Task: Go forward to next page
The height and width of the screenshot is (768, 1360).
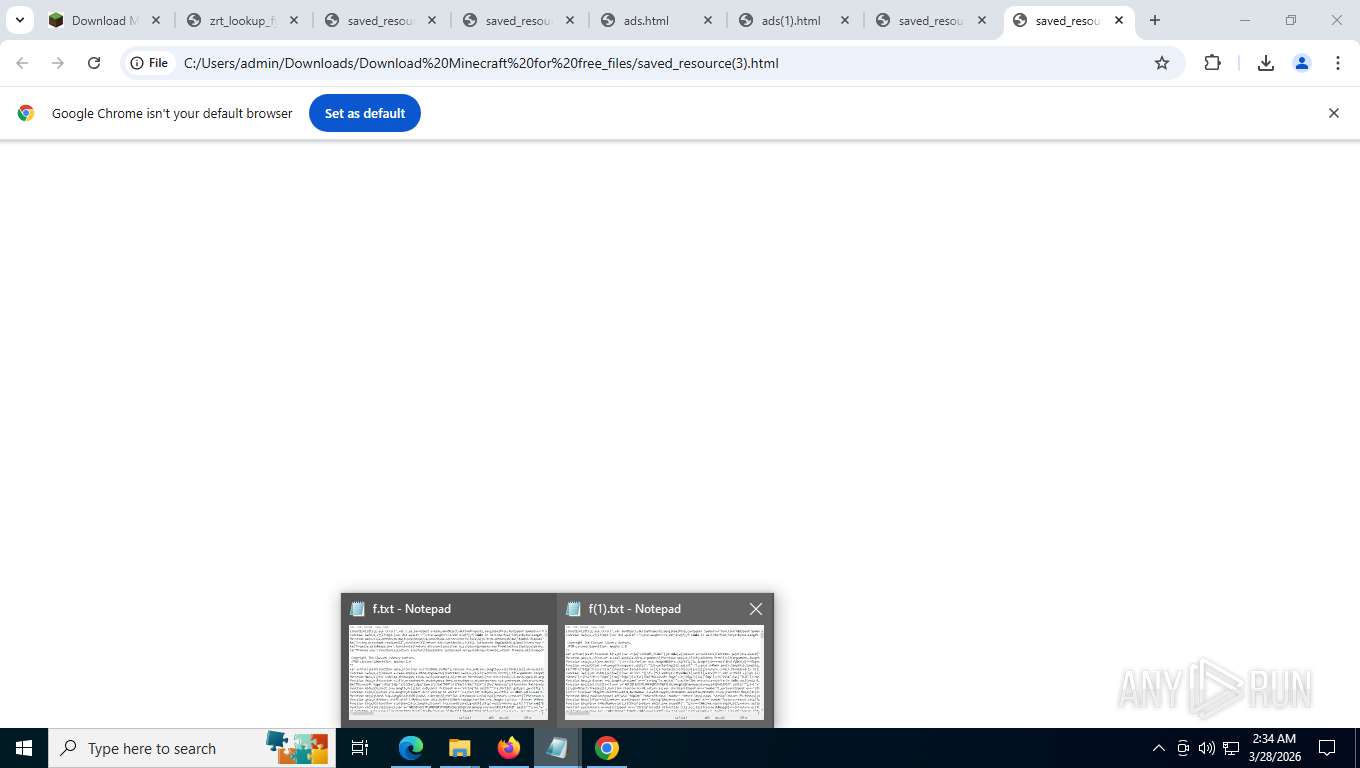Action: 58,63
